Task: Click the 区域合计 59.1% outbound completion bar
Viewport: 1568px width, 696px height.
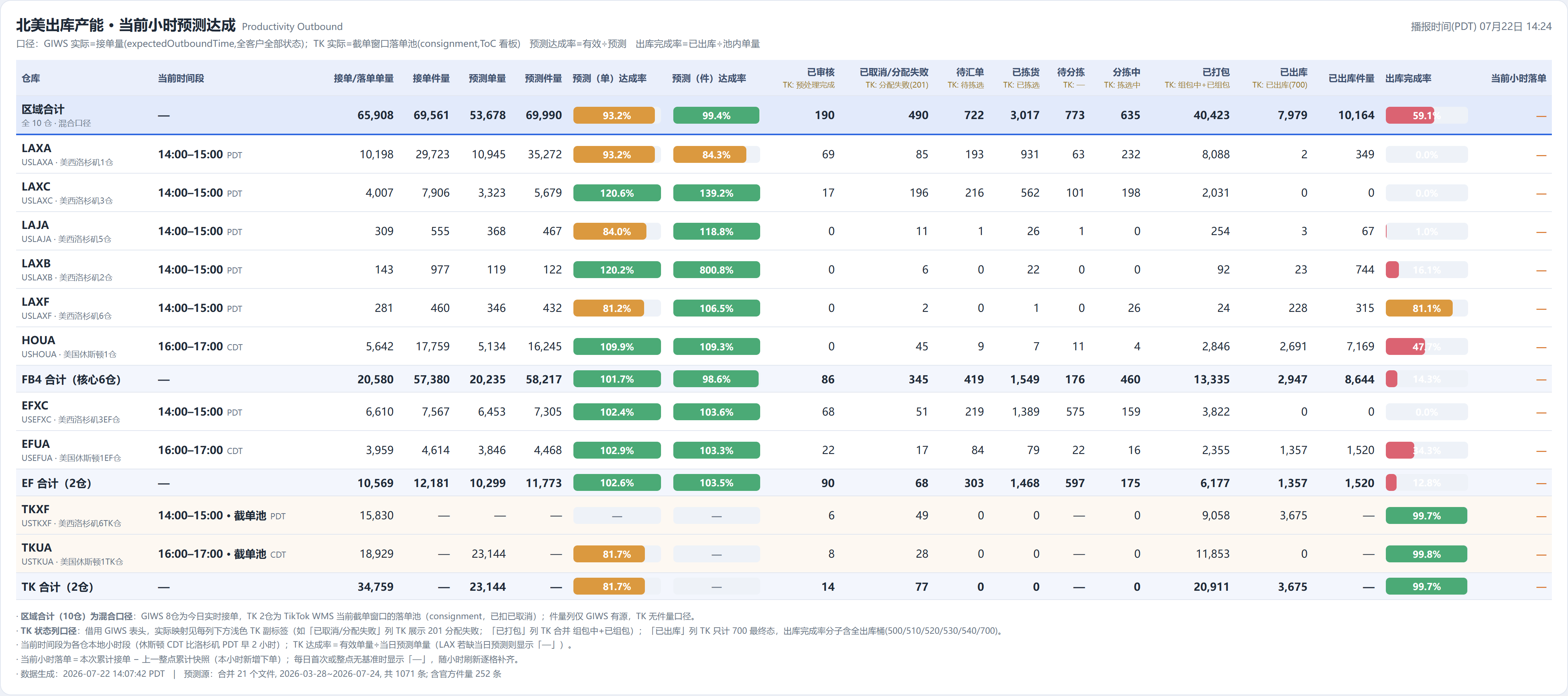Action: 1426,116
